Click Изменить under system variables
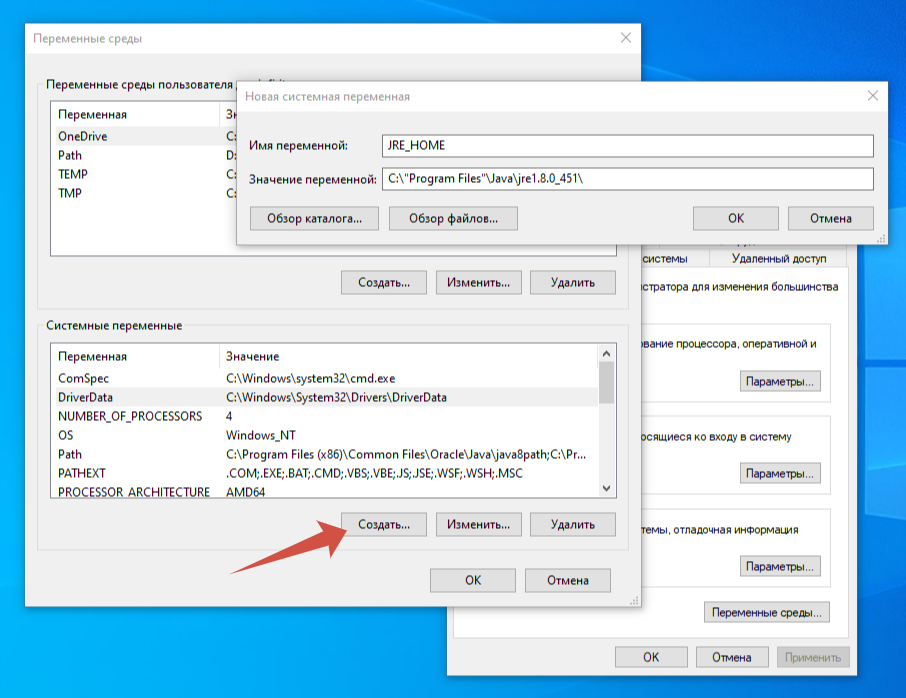The image size is (906, 698). click(478, 525)
